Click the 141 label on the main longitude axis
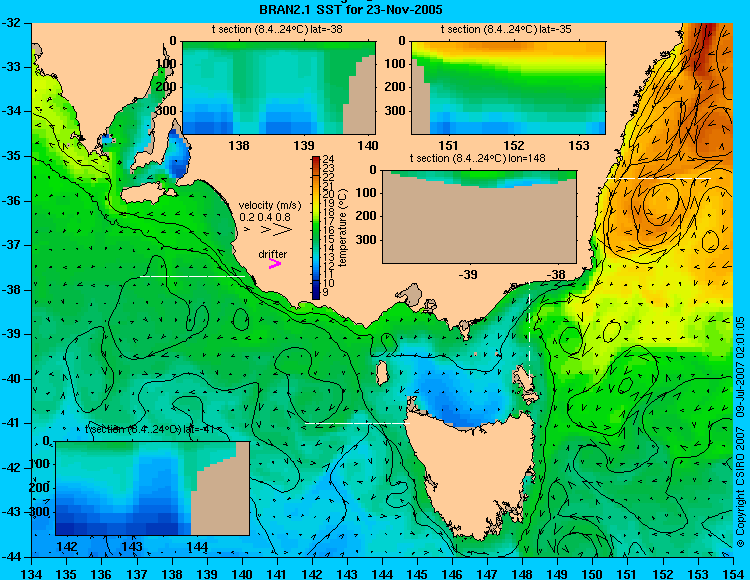The width and height of the screenshot is (750, 580). point(277,574)
